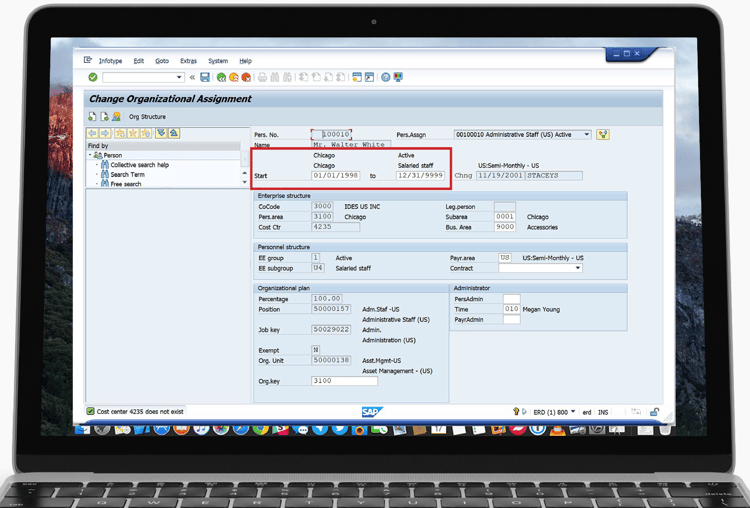Screen dimensions: 750x508
Task: Click the Org Structure button
Action: pos(147,117)
